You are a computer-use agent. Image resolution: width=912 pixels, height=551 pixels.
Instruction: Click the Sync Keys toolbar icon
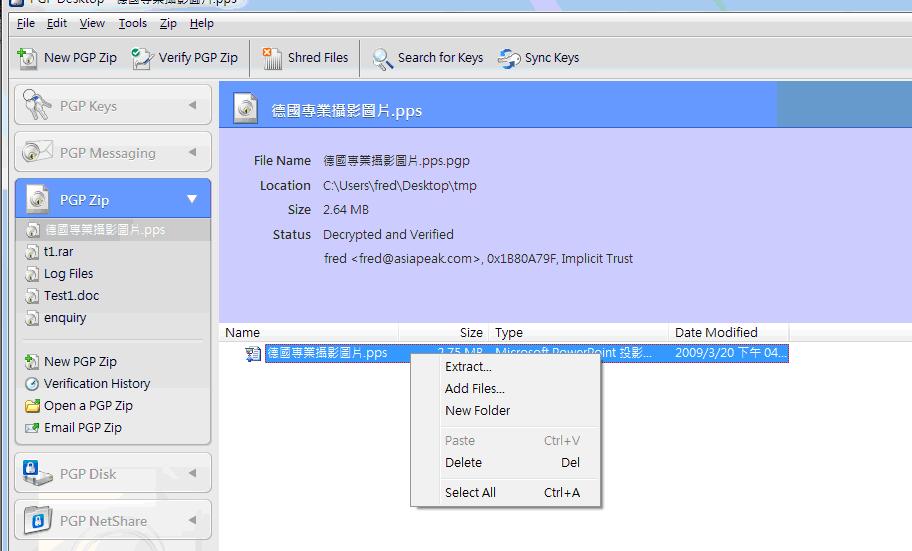tap(509, 58)
